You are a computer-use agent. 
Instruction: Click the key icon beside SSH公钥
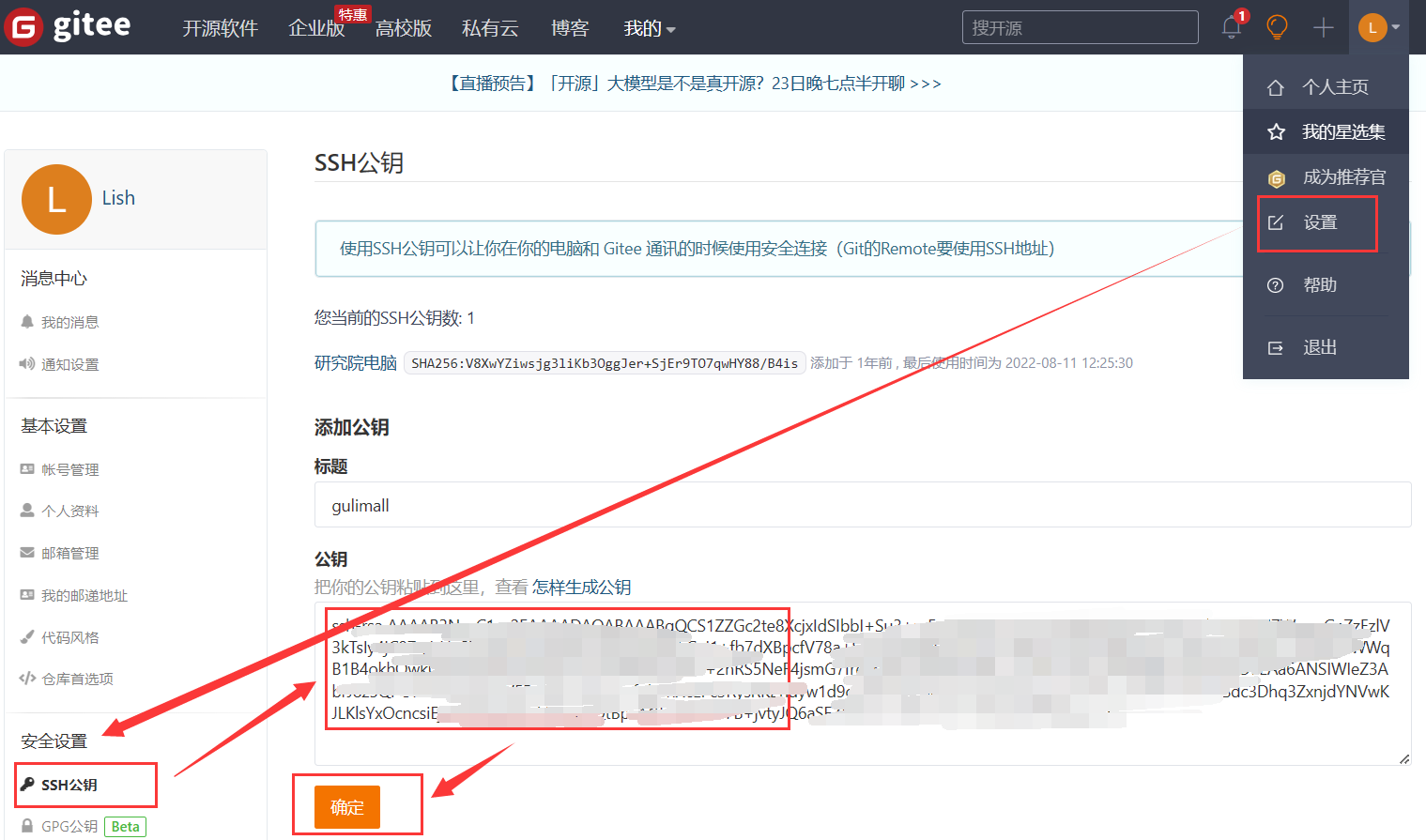[x=27, y=784]
